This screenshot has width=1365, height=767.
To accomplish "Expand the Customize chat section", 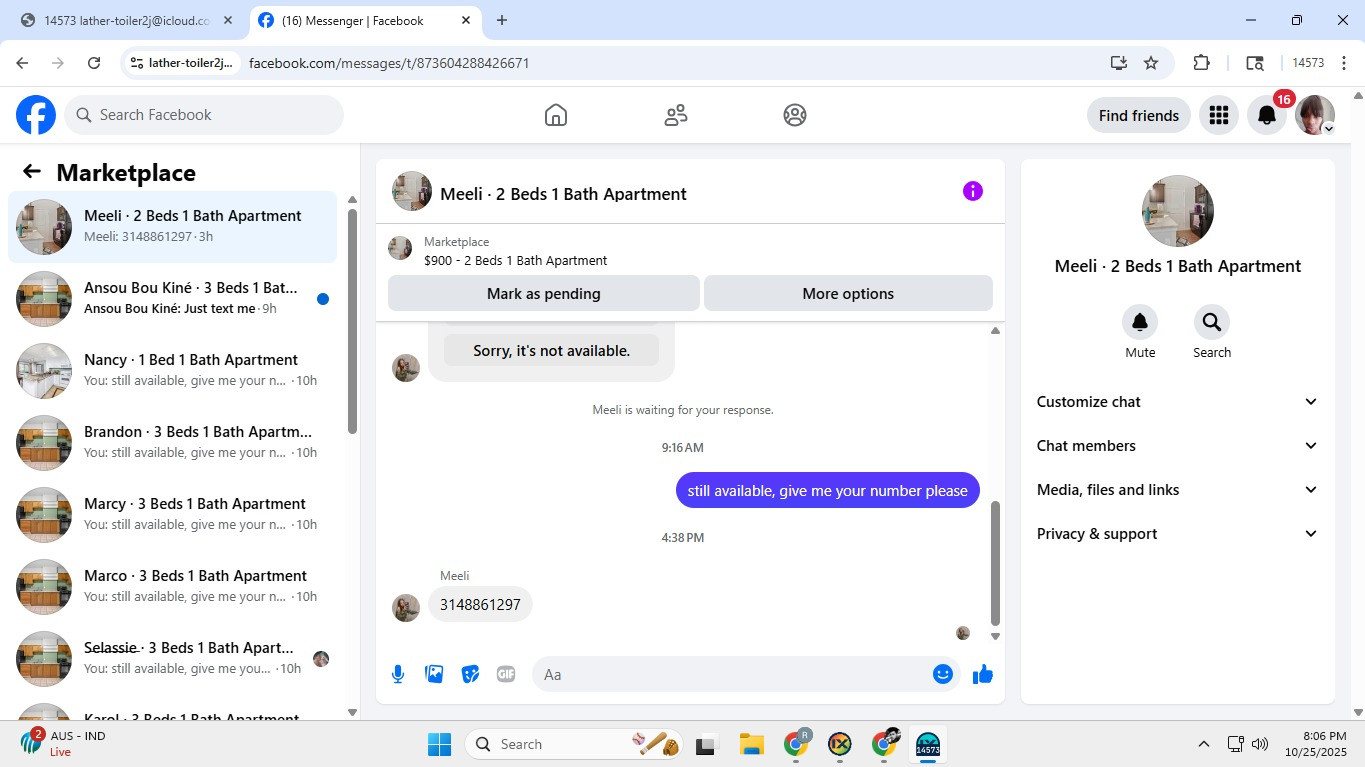I will pyautogui.click(x=1178, y=402).
